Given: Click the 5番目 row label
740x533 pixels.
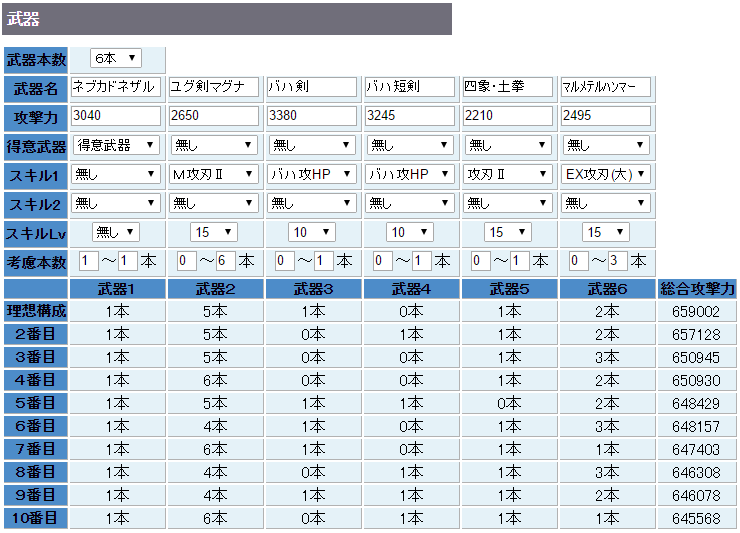Looking at the screenshot, I should [x=36, y=403].
